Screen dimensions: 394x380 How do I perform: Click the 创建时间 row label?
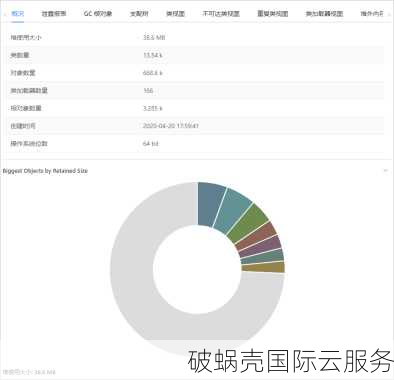click(x=23, y=126)
